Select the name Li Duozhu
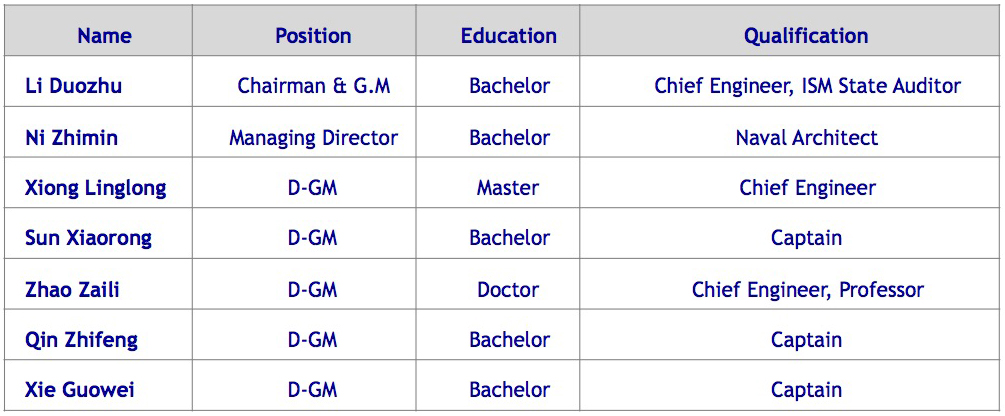1005x416 pixels. 73,86
